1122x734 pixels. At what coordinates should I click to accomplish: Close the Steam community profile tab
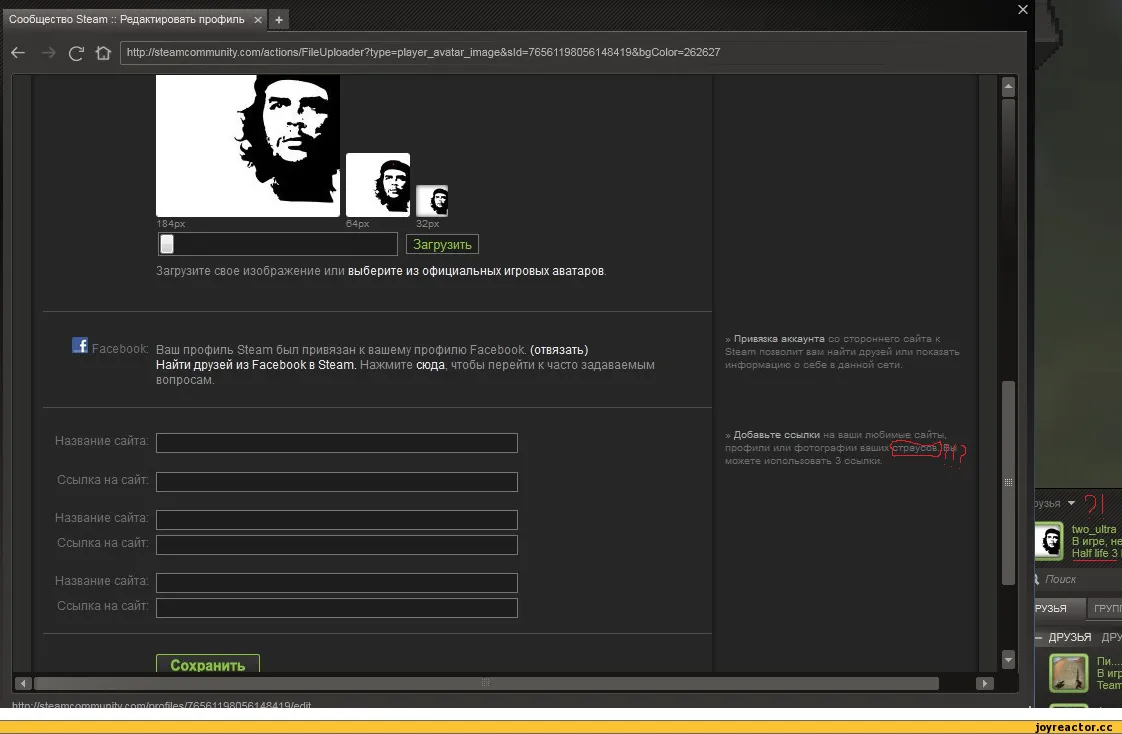click(258, 20)
